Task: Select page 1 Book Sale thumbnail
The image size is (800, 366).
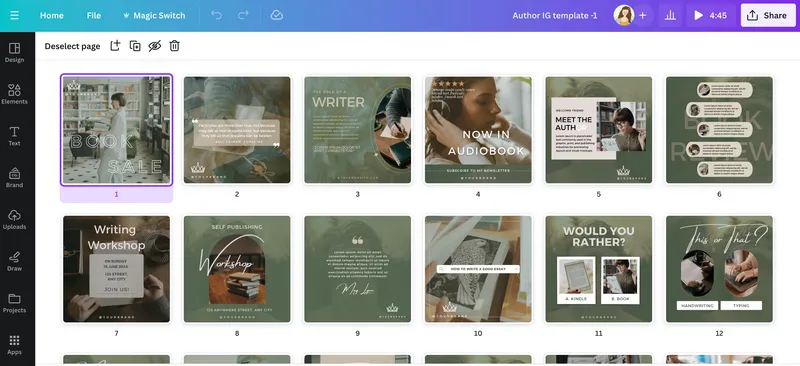Action: point(116,130)
